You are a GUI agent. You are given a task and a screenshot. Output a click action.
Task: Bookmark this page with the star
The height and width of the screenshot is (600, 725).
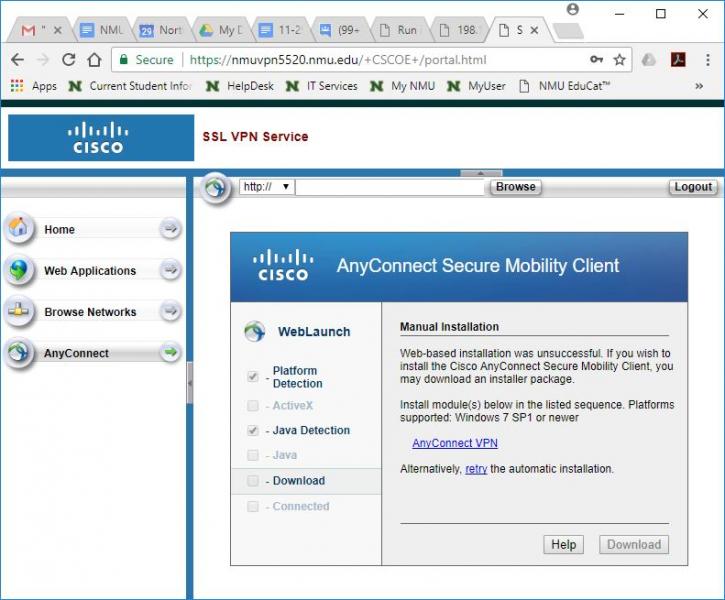point(619,60)
